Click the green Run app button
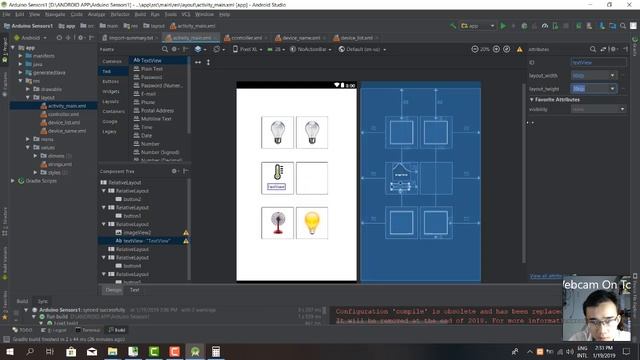Image resolution: width=640 pixels, height=360 pixels. [503, 26]
